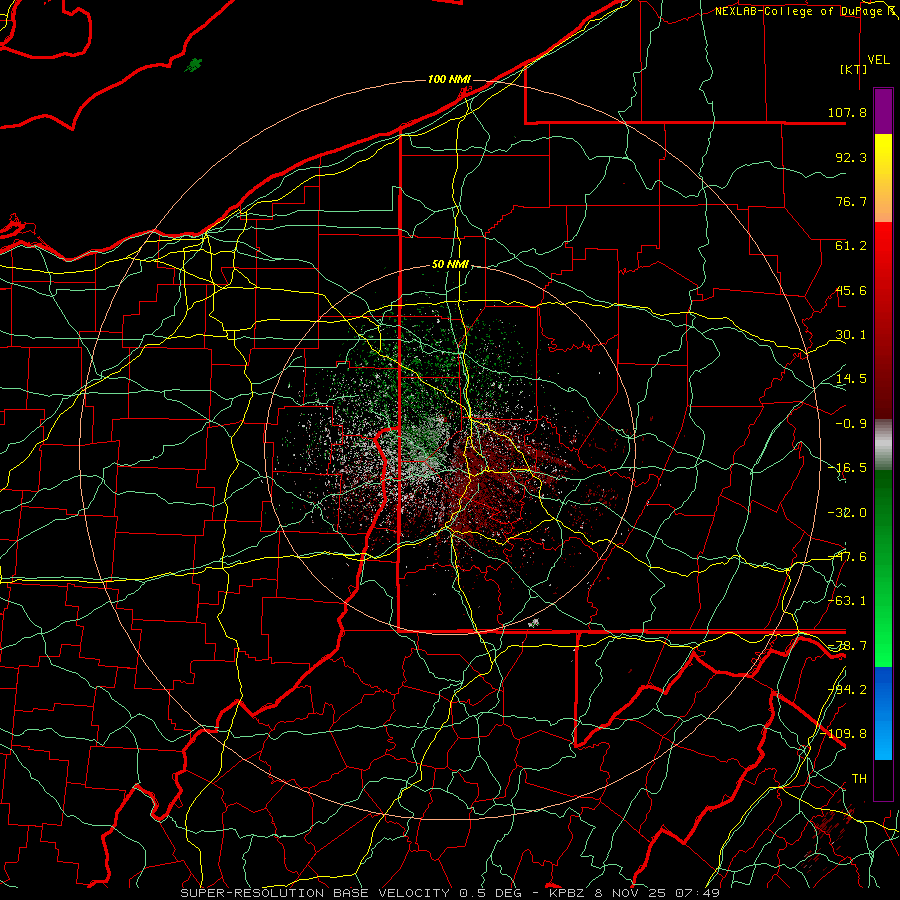Click the TH legend label
900x900 pixels.
(x=859, y=778)
